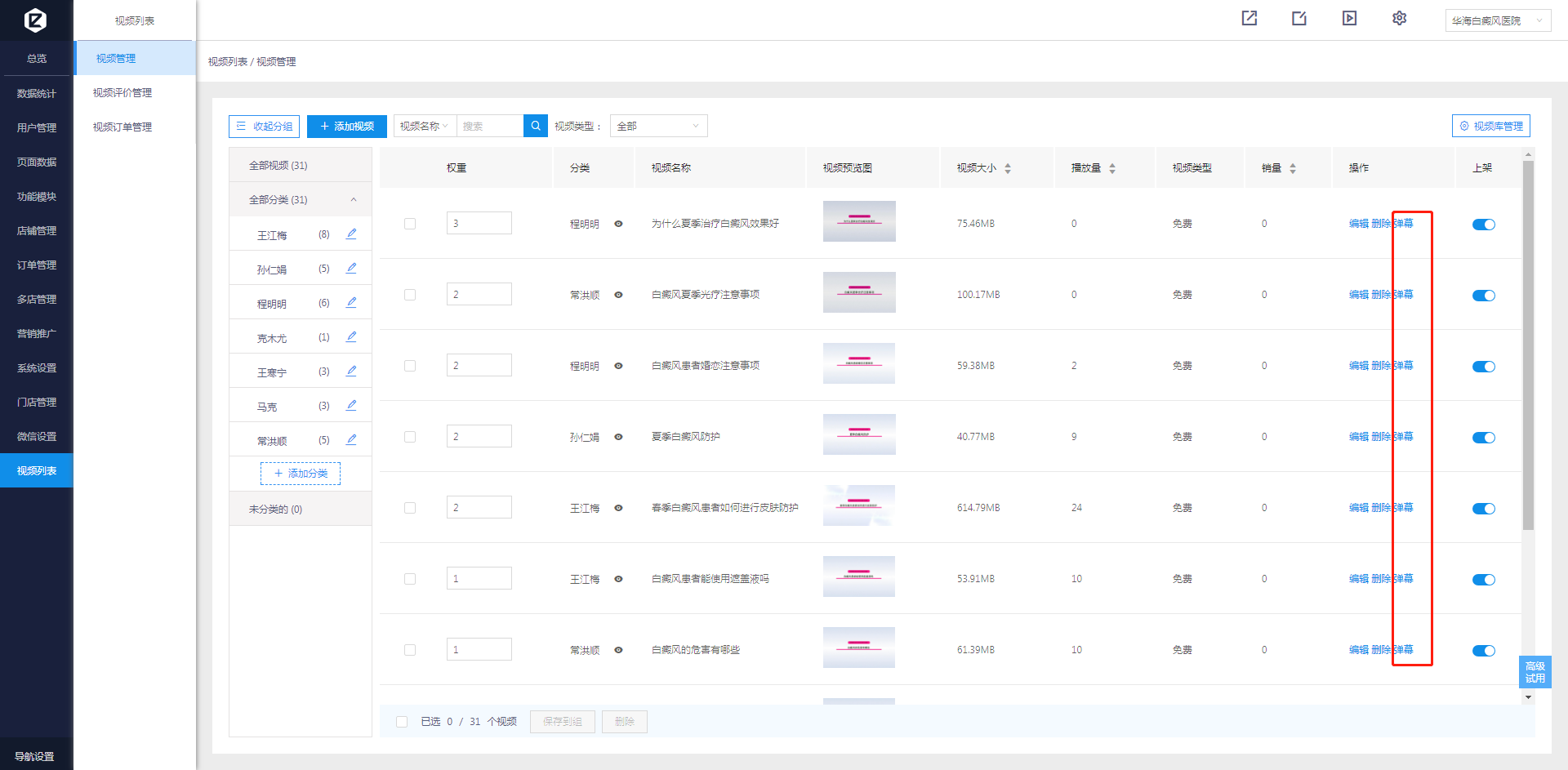Toggle 上架 switch for 夏季白癜风防护
This screenshot has height=770, width=1568.
pos(1483,438)
